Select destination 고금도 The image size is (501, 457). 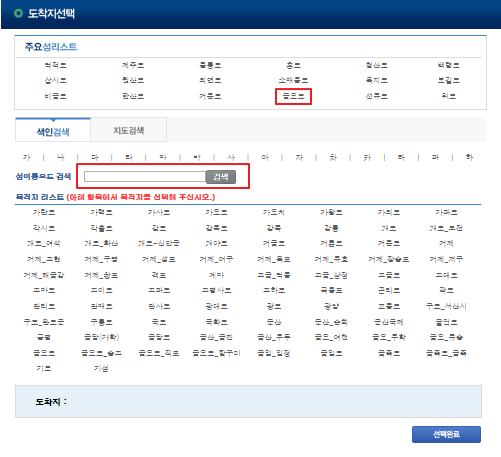pos(389,275)
